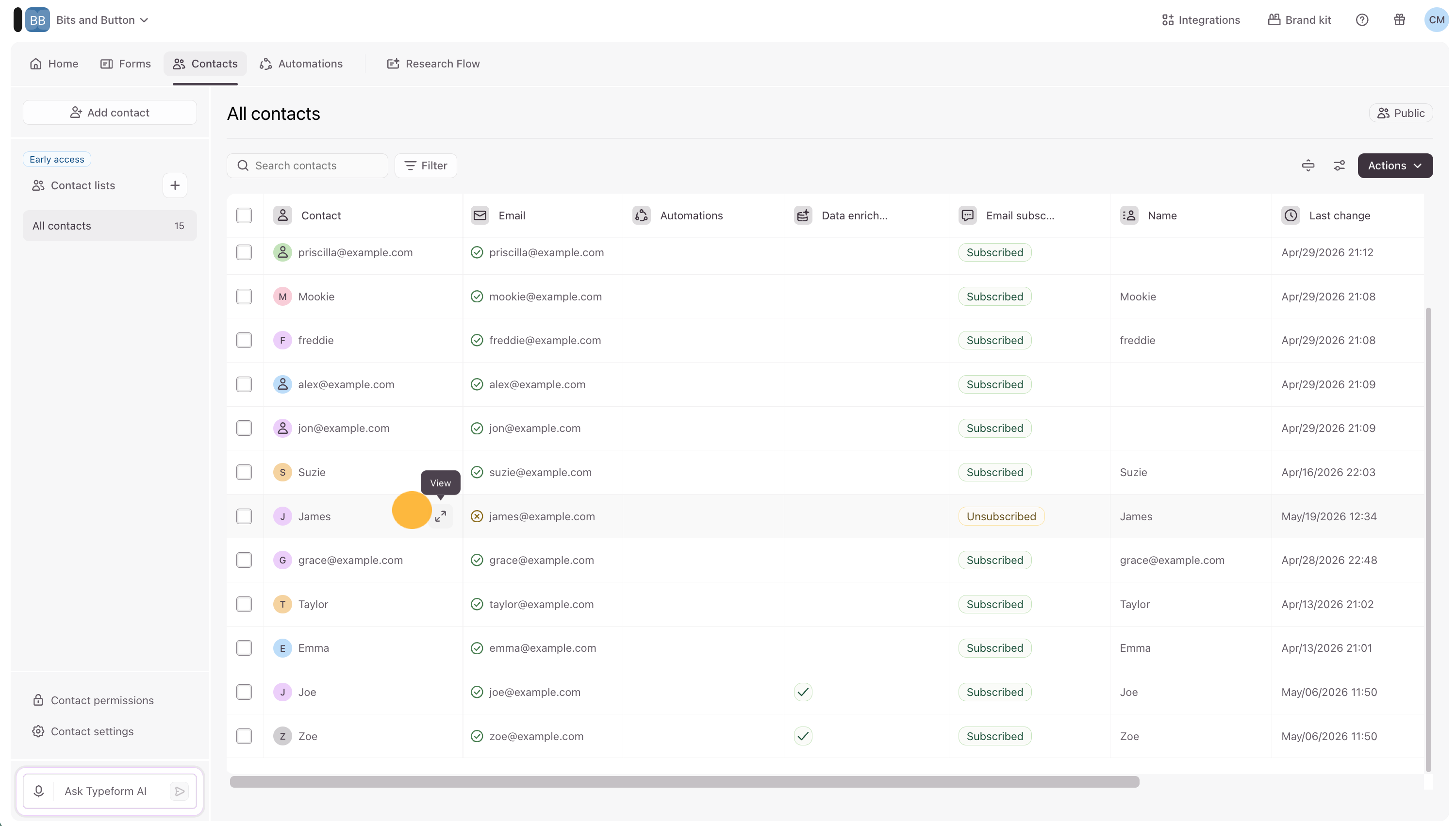
Task: Select the Mookie row checkbox
Action: pyautogui.click(x=244, y=297)
